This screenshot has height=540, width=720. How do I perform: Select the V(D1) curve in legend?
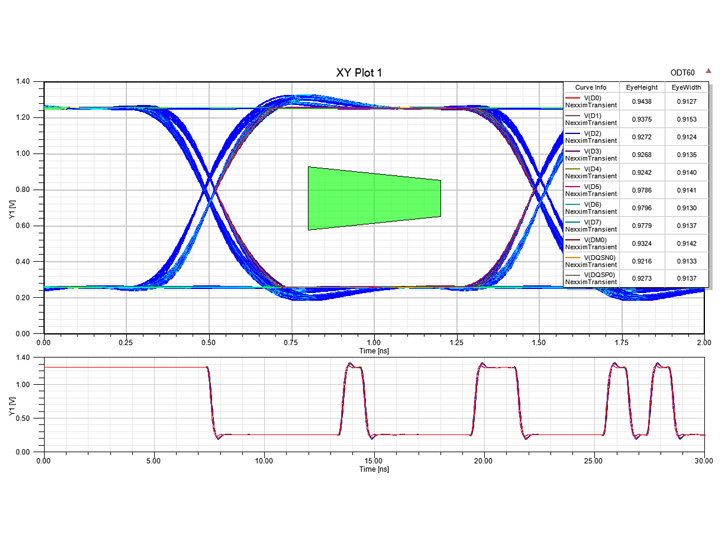[592, 119]
